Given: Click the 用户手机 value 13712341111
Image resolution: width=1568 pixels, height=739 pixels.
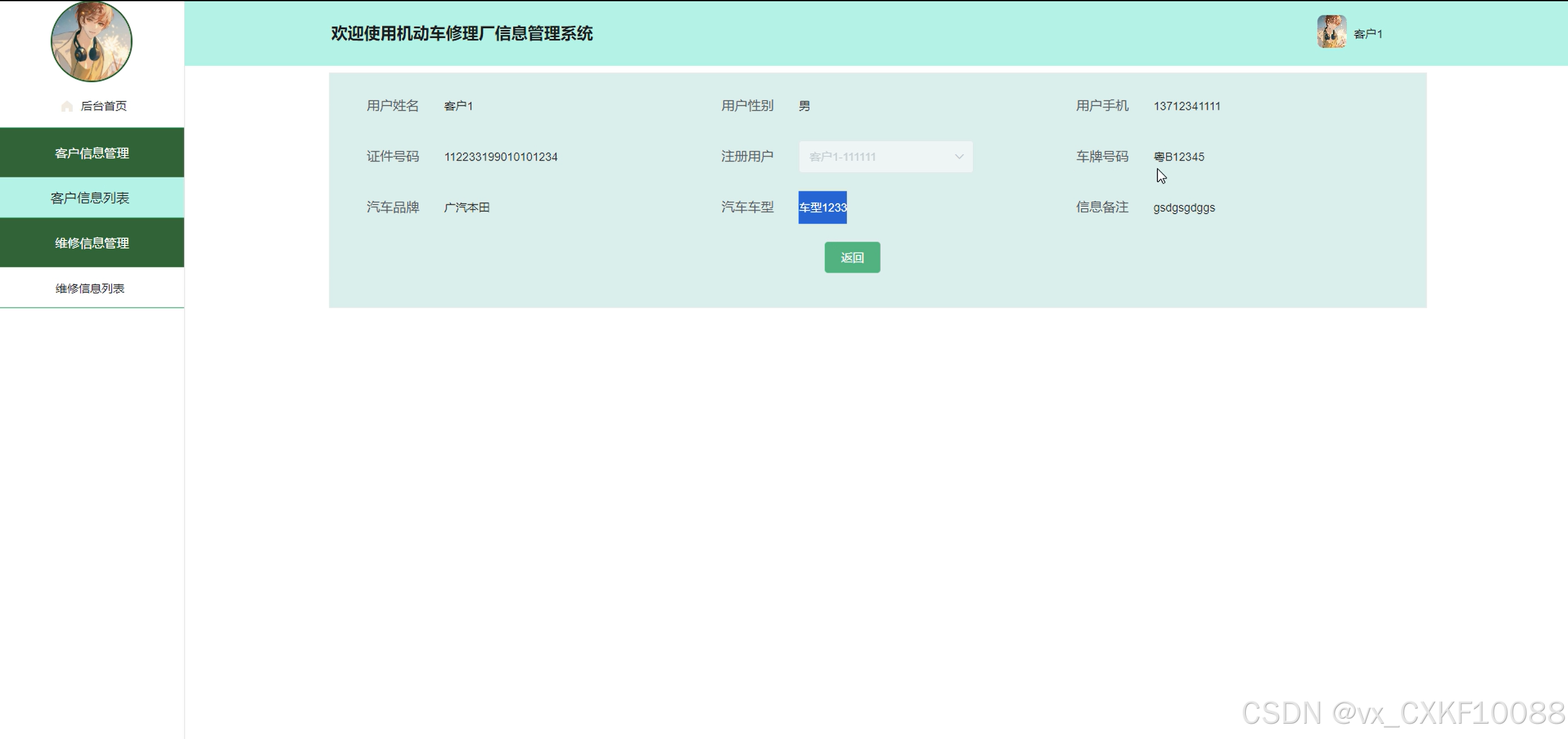Looking at the screenshot, I should click(1186, 106).
